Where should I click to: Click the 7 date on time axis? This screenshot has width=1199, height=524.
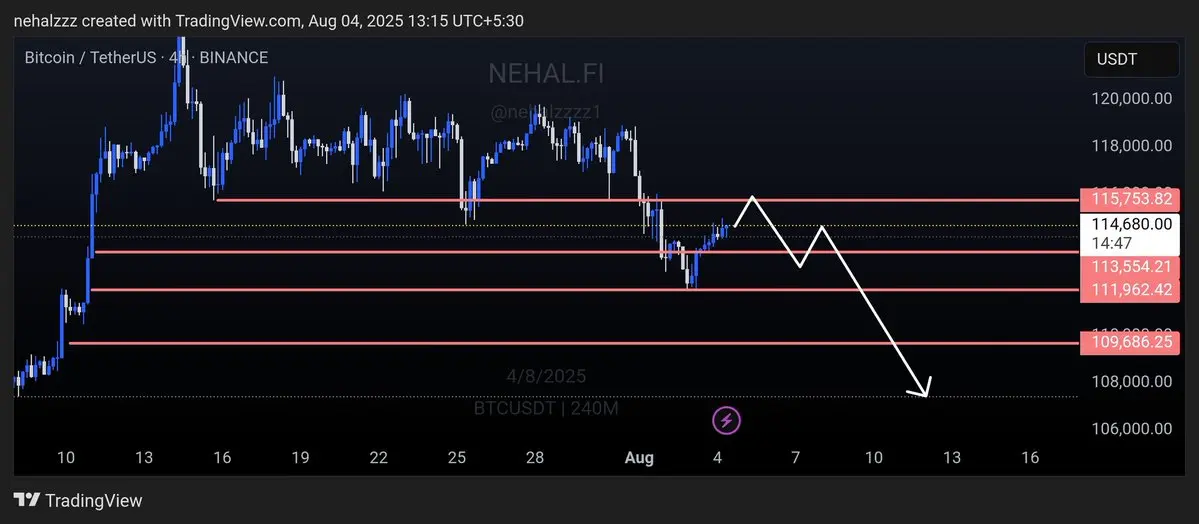(795, 457)
